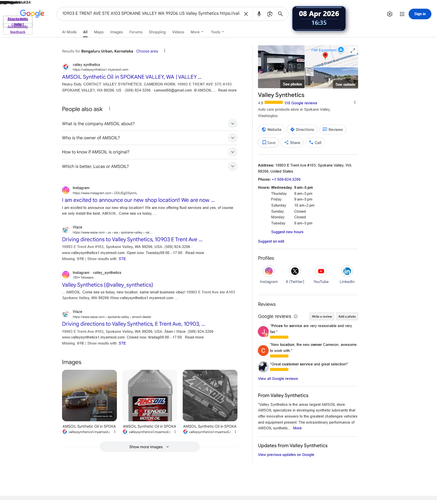
Task: Expand 'What is the company AMSOIL about?'
Action: tap(149, 124)
